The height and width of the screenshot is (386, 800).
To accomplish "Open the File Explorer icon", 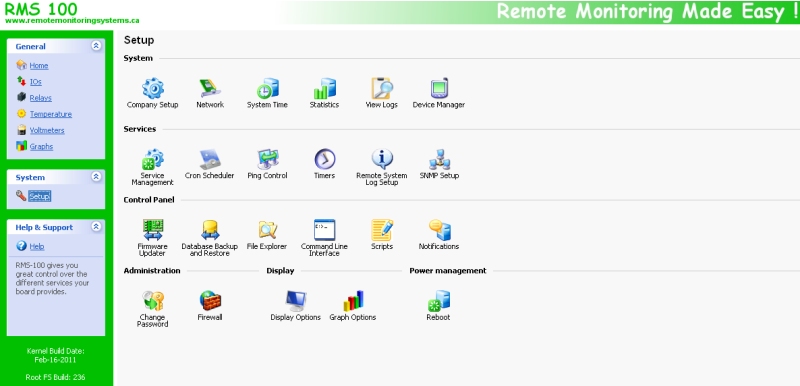I will 267,230.
